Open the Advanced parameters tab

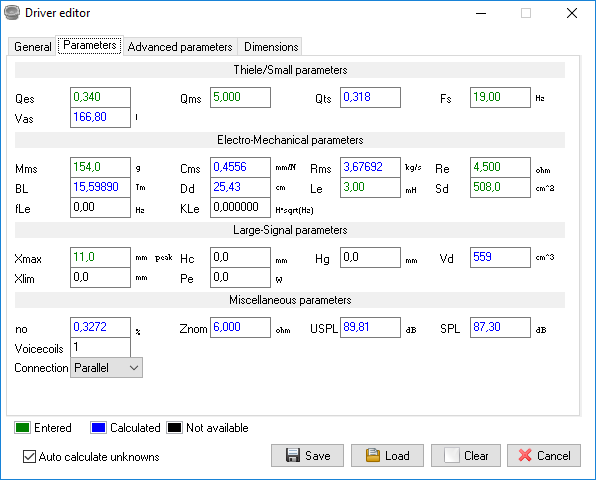180,47
